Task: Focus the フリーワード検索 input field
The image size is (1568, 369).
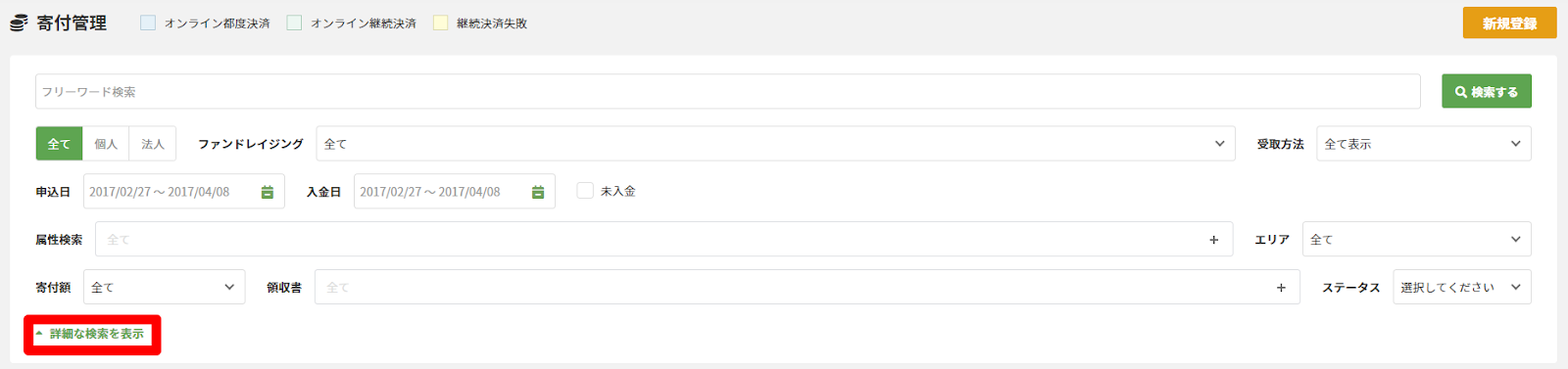Action: (727, 92)
